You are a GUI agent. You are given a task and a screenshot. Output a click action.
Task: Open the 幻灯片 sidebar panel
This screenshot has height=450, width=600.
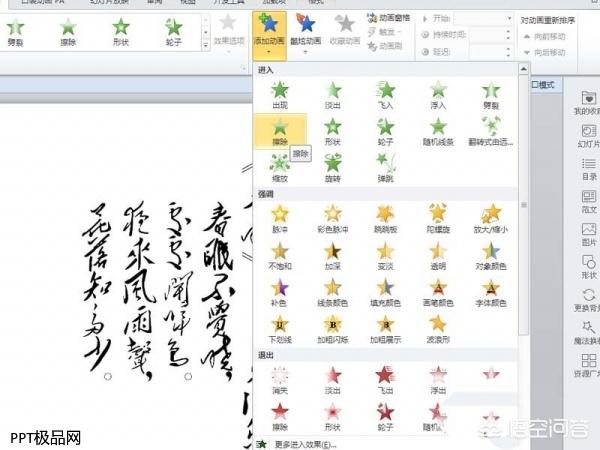click(588, 136)
